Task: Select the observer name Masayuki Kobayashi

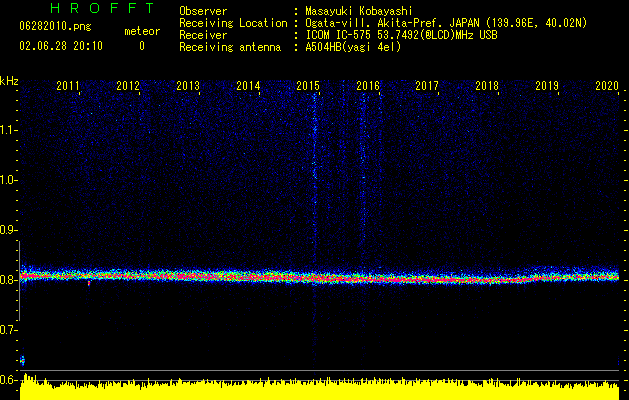Action: point(359,11)
